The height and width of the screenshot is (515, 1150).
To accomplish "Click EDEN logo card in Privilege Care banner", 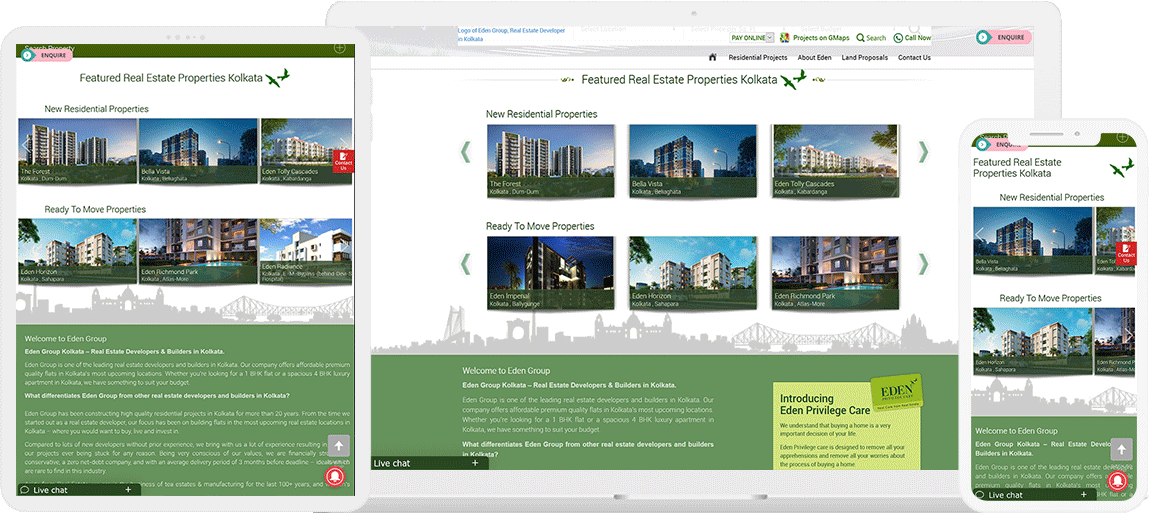I will pyautogui.click(x=896, y=394).
